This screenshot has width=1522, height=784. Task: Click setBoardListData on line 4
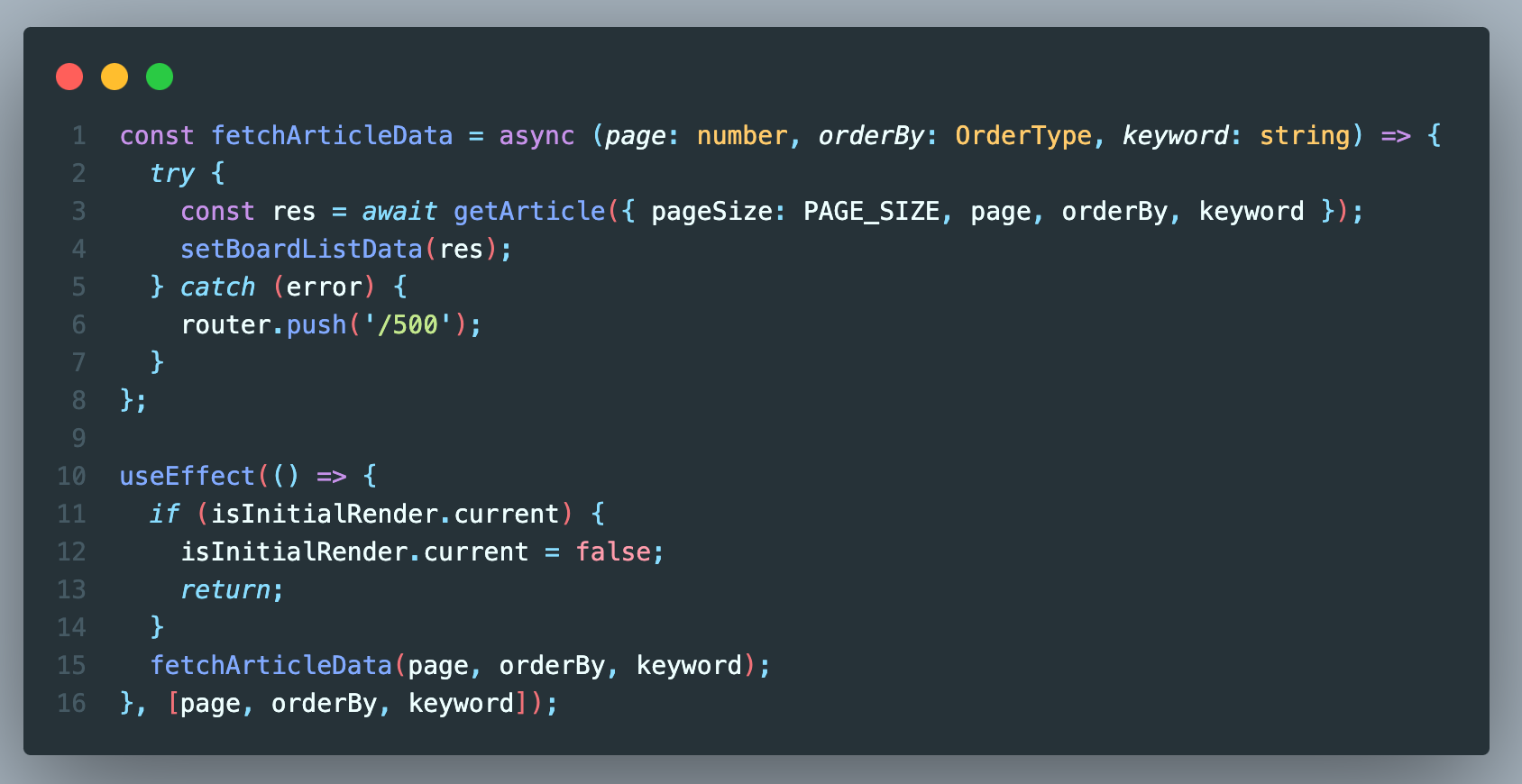pyautogui.click(x=301, y=249)
